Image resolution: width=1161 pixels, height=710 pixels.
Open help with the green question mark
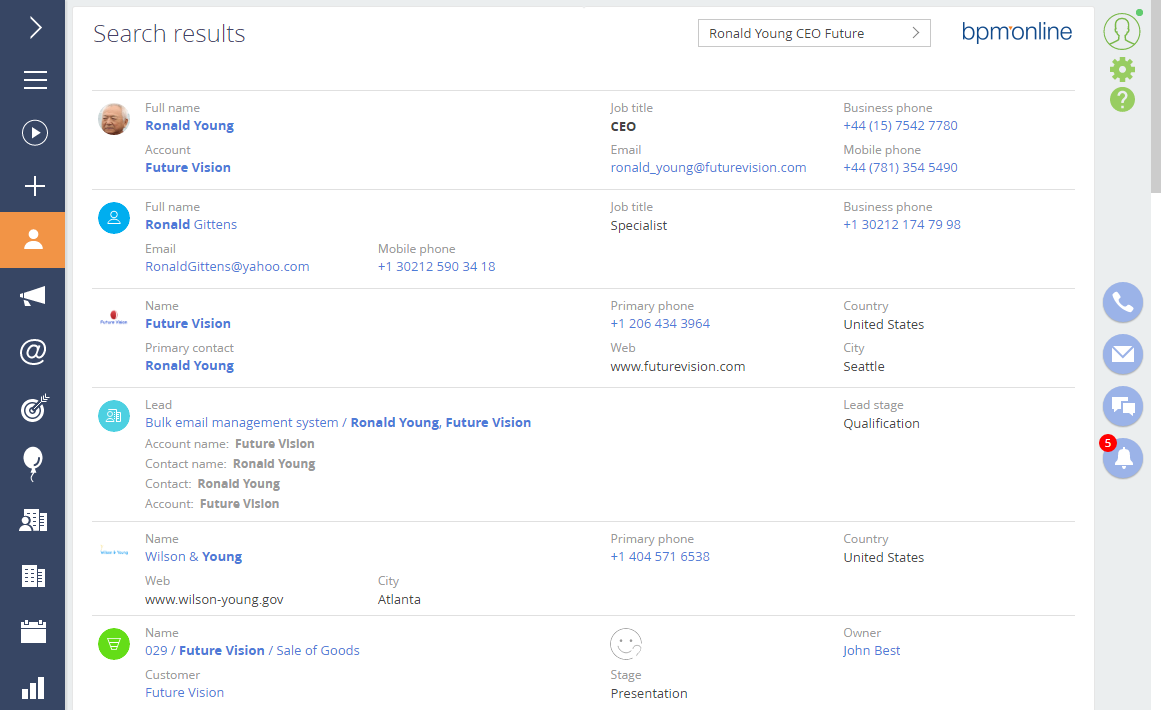(1122, 99)
